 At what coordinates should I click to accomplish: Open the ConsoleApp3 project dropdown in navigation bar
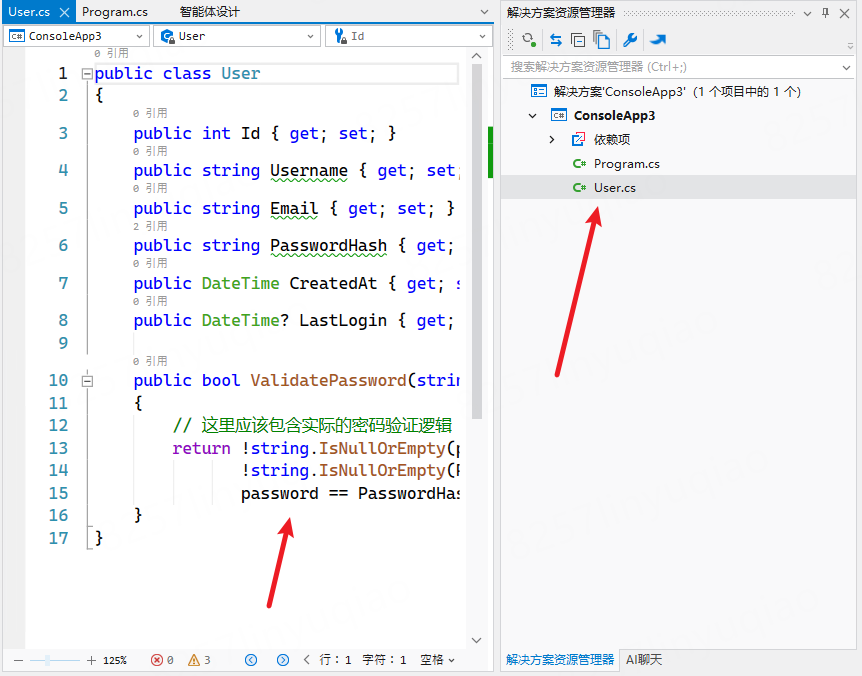[140, 36]
